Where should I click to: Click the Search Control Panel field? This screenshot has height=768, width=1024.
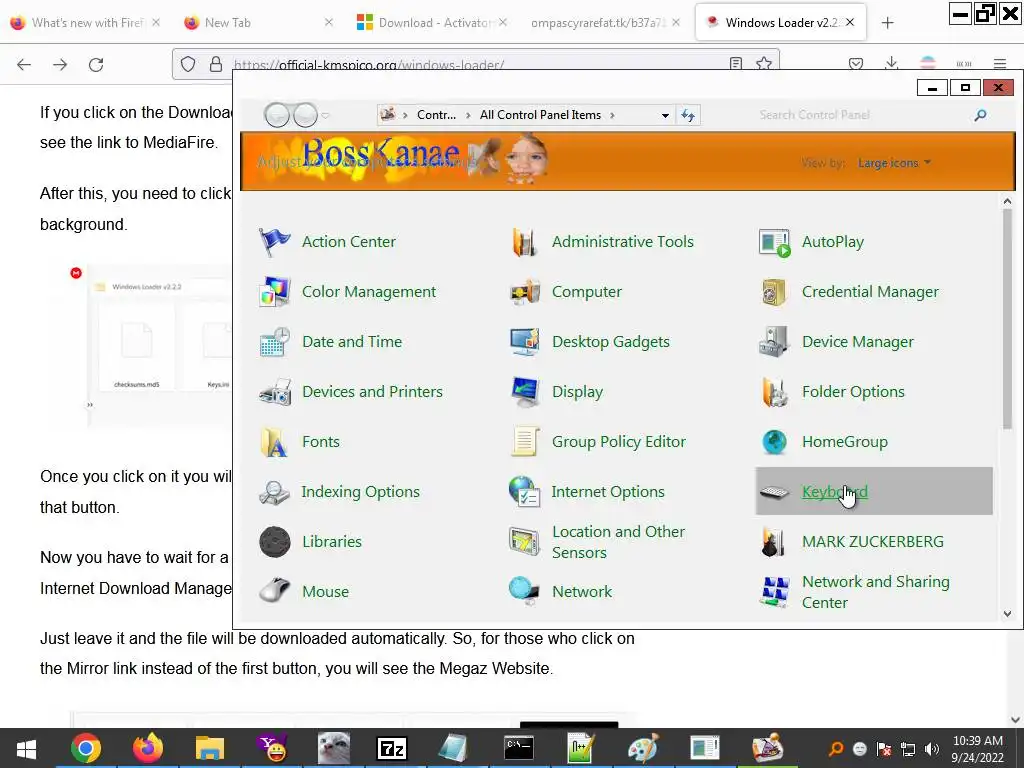[x=862, y=115]
